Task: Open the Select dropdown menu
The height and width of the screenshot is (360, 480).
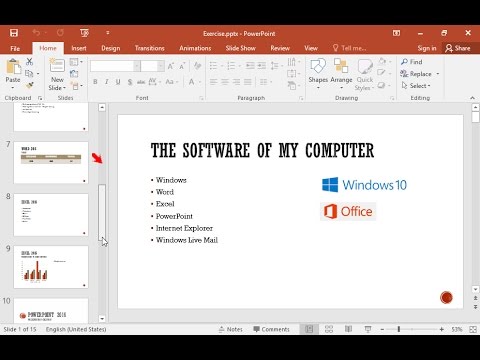Action: tap(416, 86)
